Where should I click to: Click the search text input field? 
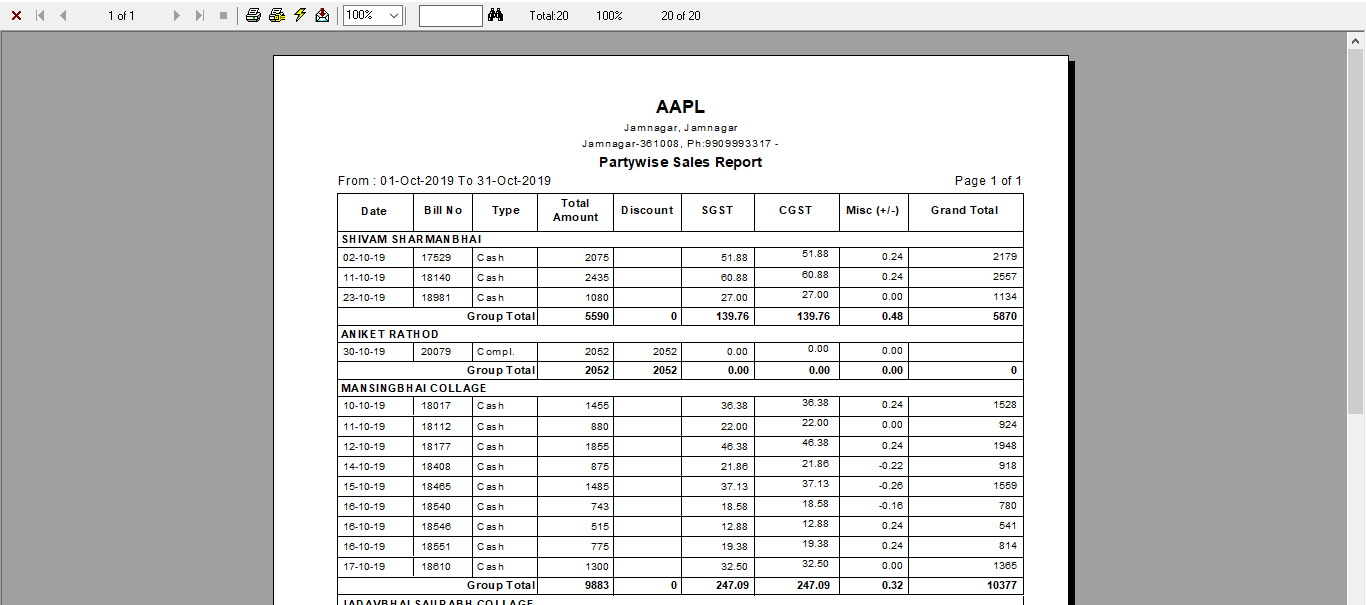(x=450, y=16)
